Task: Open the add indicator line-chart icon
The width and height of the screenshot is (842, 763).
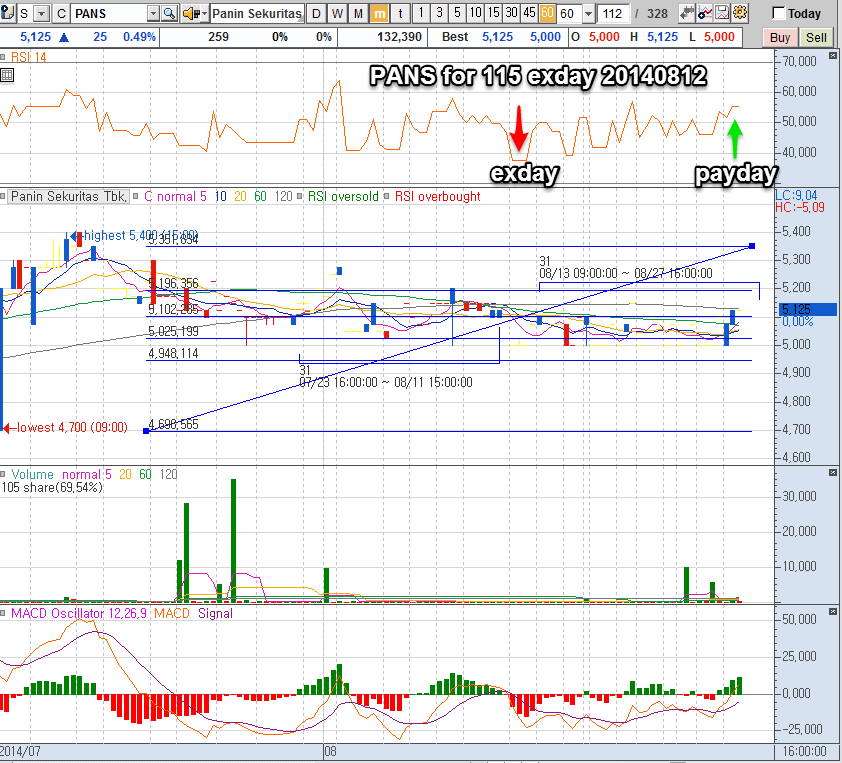Action: 704,13
